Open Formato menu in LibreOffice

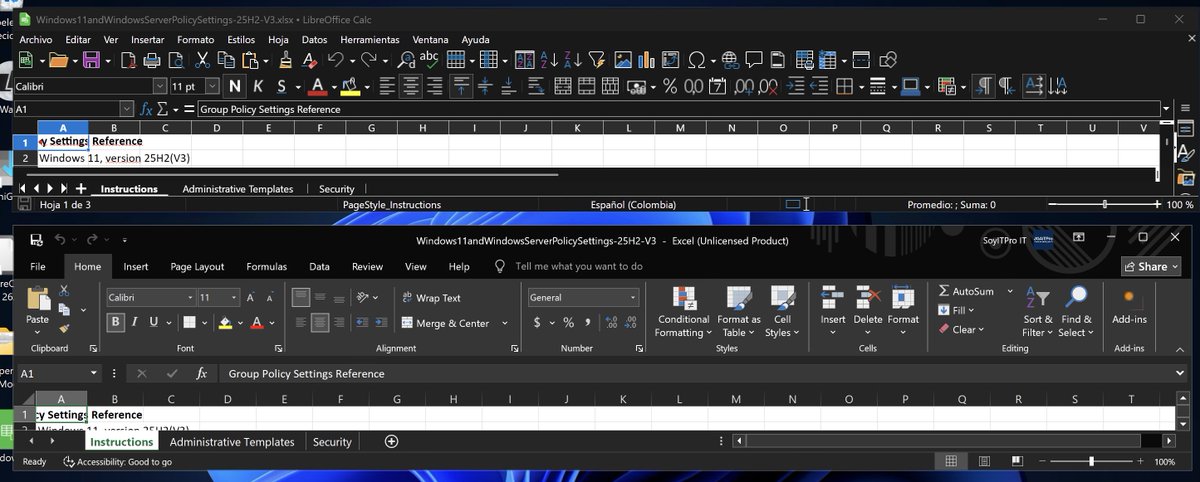pyautogui.click(x=195, y=39)
